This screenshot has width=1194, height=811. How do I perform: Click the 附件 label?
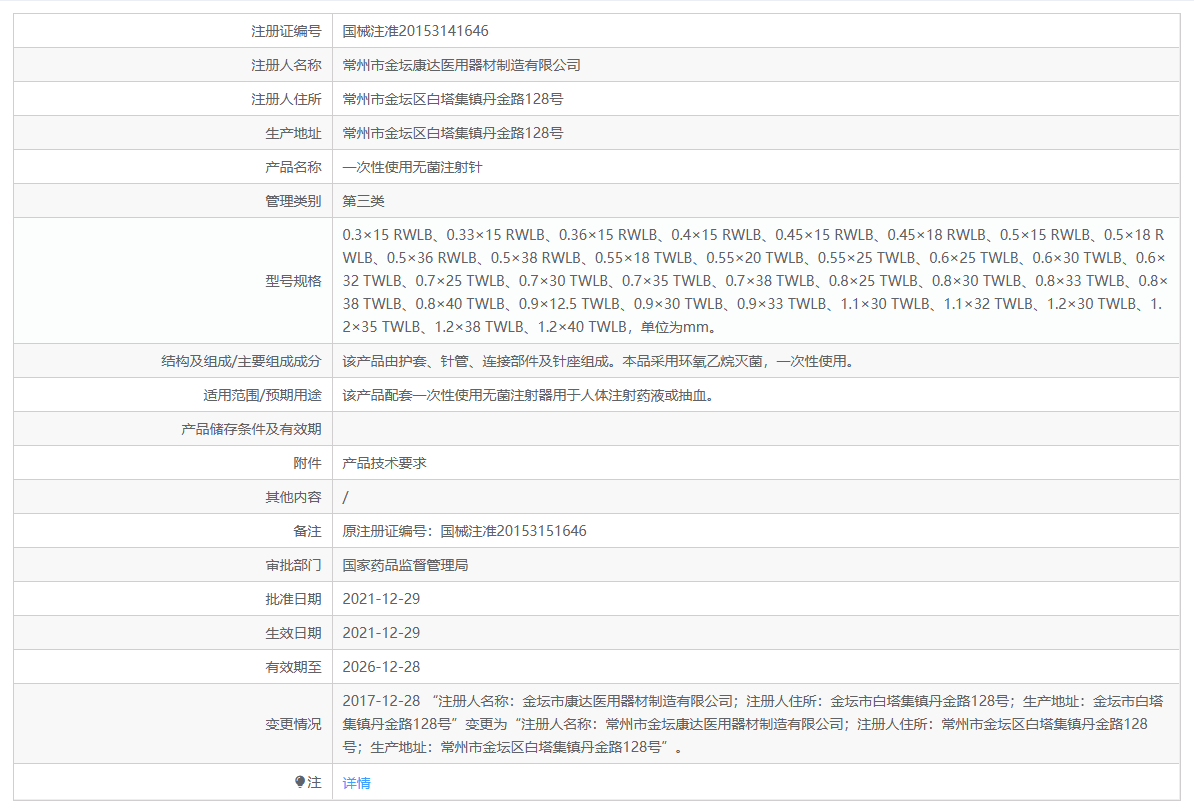tap(308, 463)
